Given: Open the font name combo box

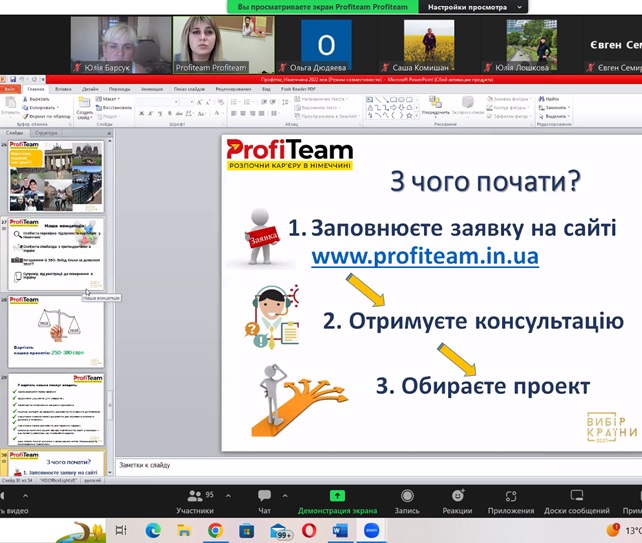Looking at the screenshot, I should pyautogui.click(x=158, y=102).
